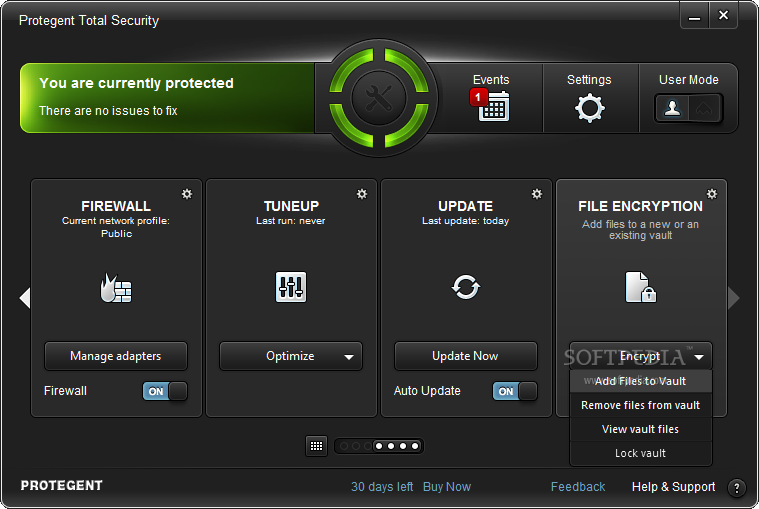Click the File Encryption locked document icon
The image size is (759, 509).
[x=640, y=287]
